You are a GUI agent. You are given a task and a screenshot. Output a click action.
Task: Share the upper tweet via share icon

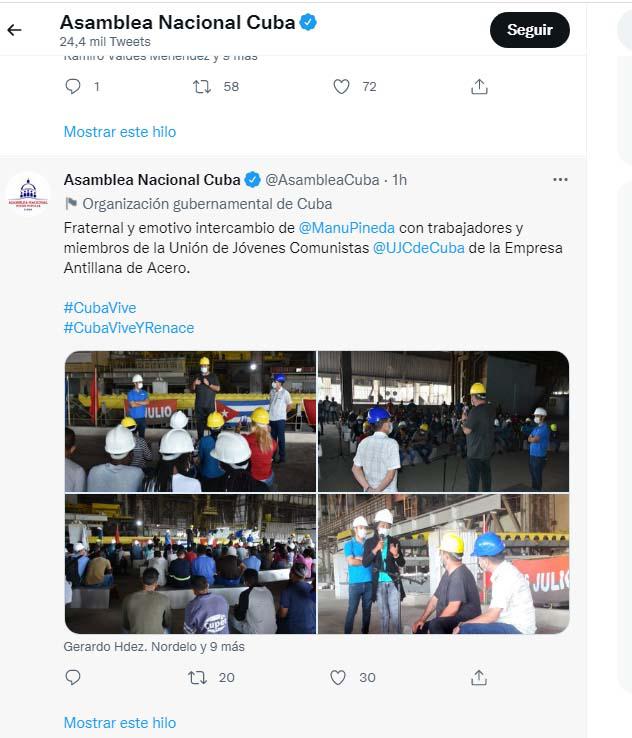(479, 87)
